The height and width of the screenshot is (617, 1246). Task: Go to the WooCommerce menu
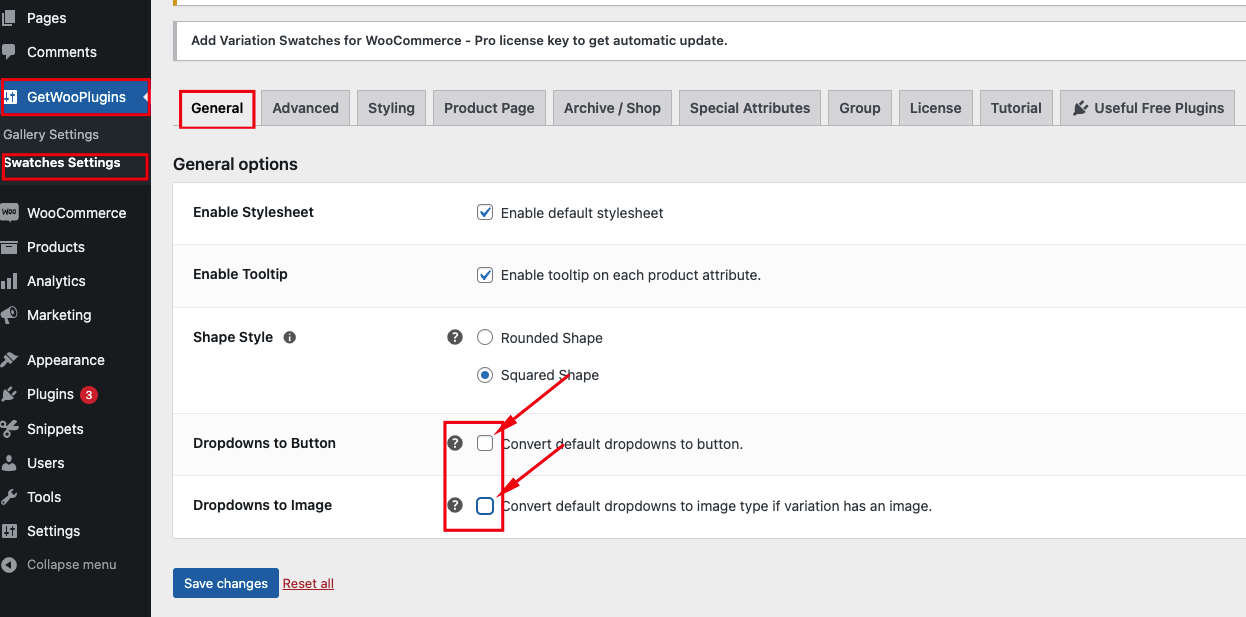(76, 213)
